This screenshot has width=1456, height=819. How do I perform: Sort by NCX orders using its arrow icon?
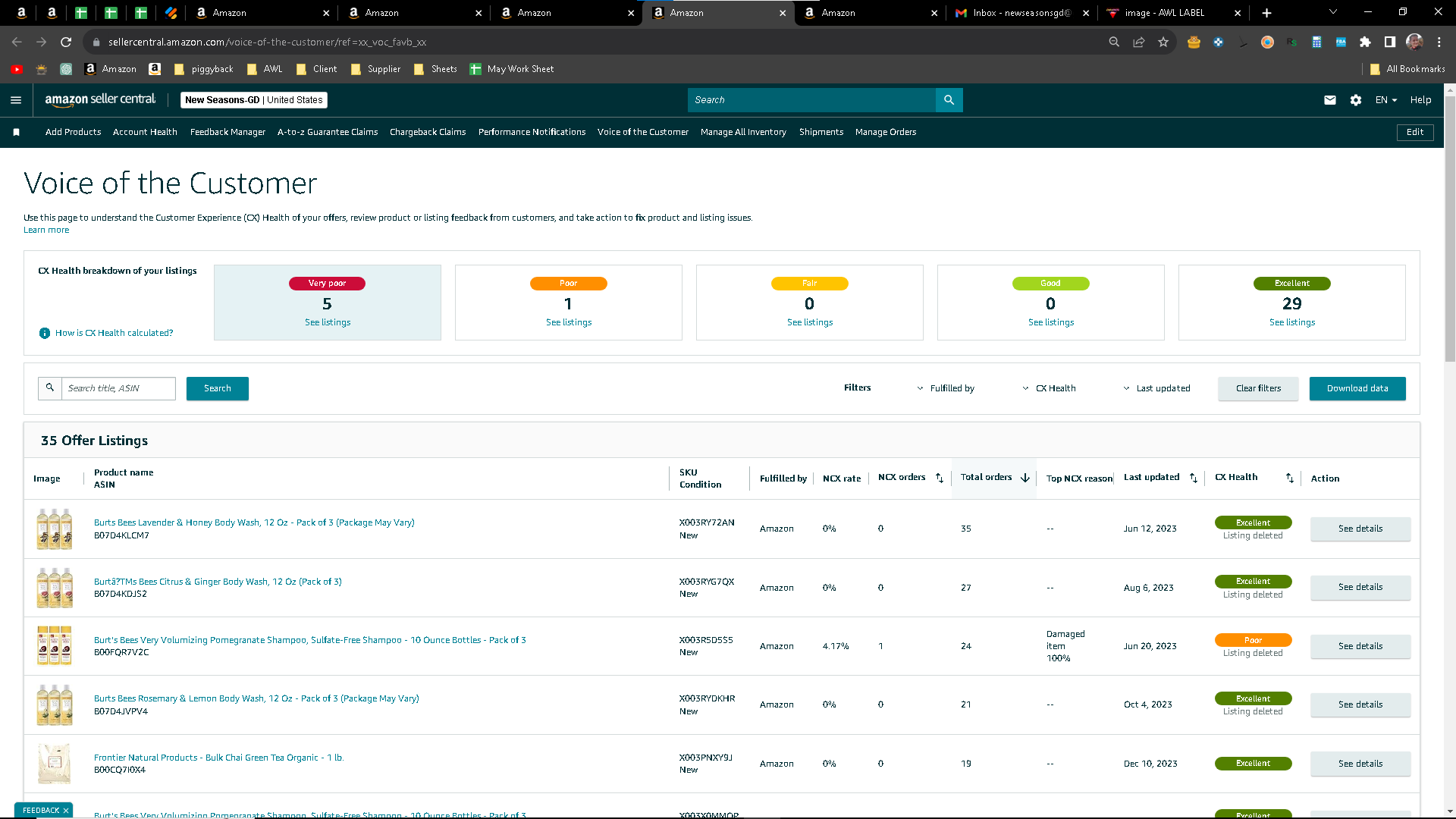click(940, 478)
